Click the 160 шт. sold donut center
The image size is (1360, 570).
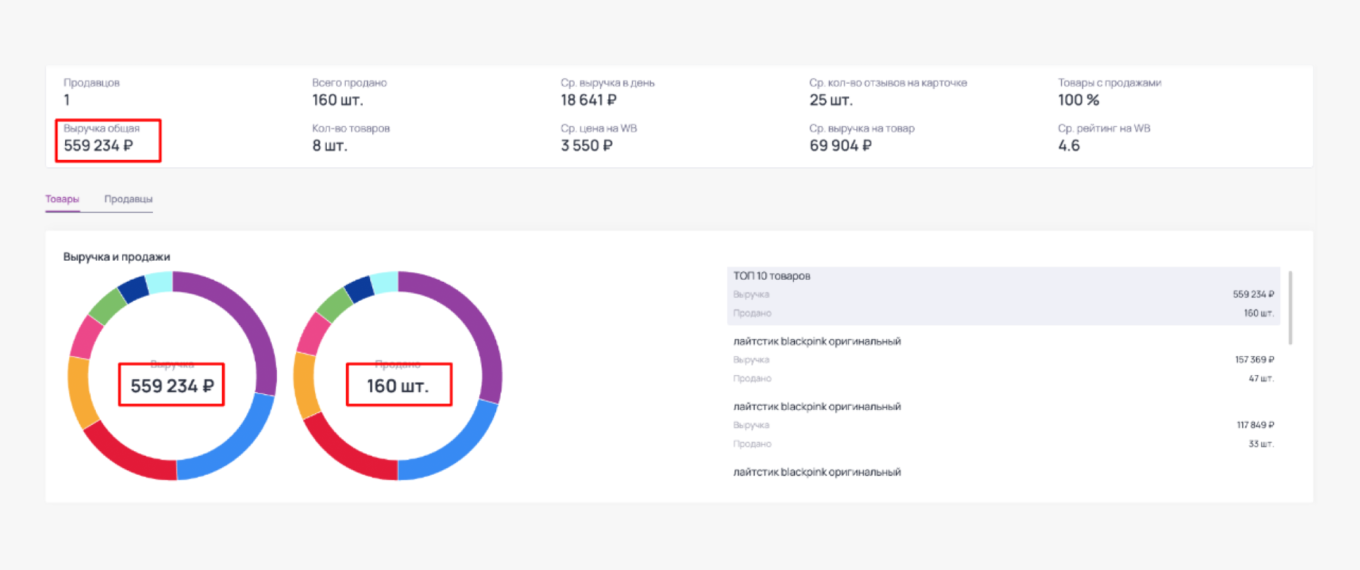pyautogui.click(x=398, y=386)
